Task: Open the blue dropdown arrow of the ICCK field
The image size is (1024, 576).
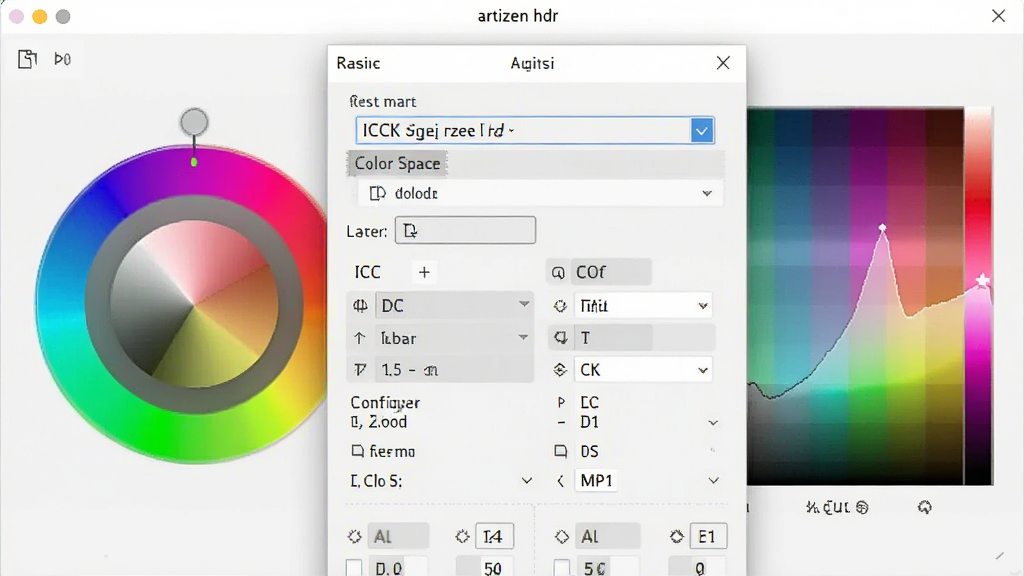Action: [x=702, y=131]
